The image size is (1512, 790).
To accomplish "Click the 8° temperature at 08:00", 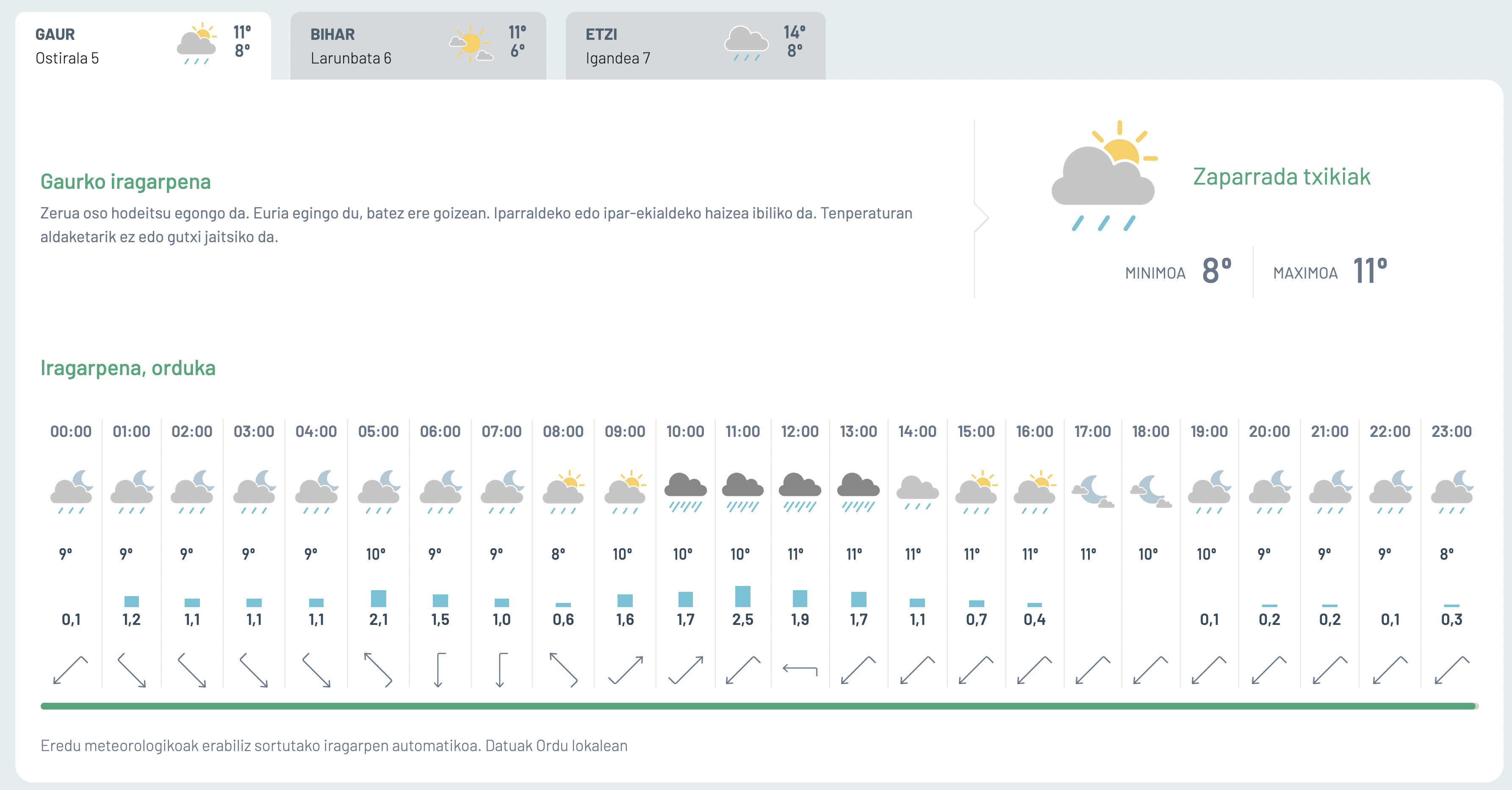I will point(558,553).
